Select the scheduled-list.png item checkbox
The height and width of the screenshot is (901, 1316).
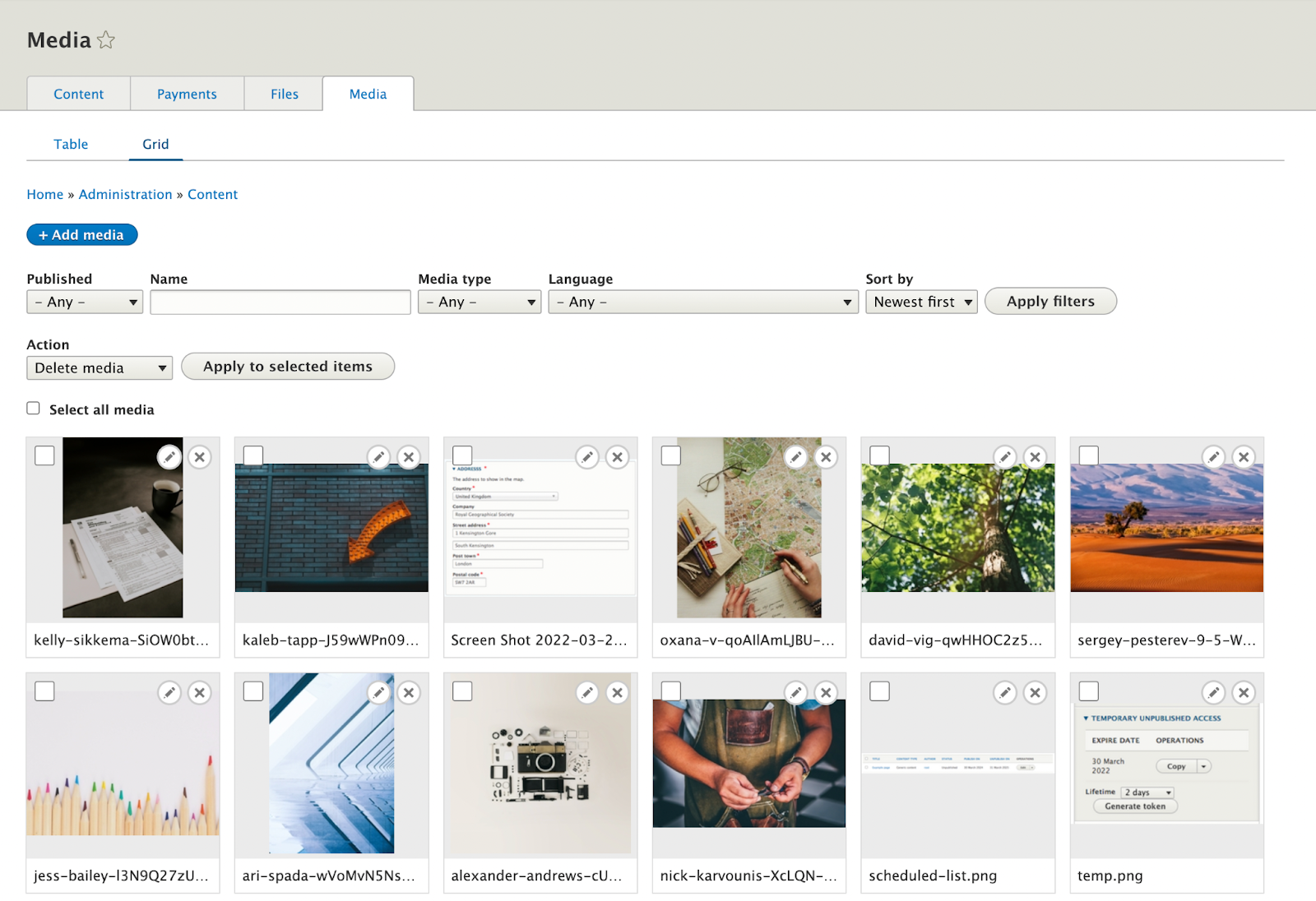[x=880, y=691]
